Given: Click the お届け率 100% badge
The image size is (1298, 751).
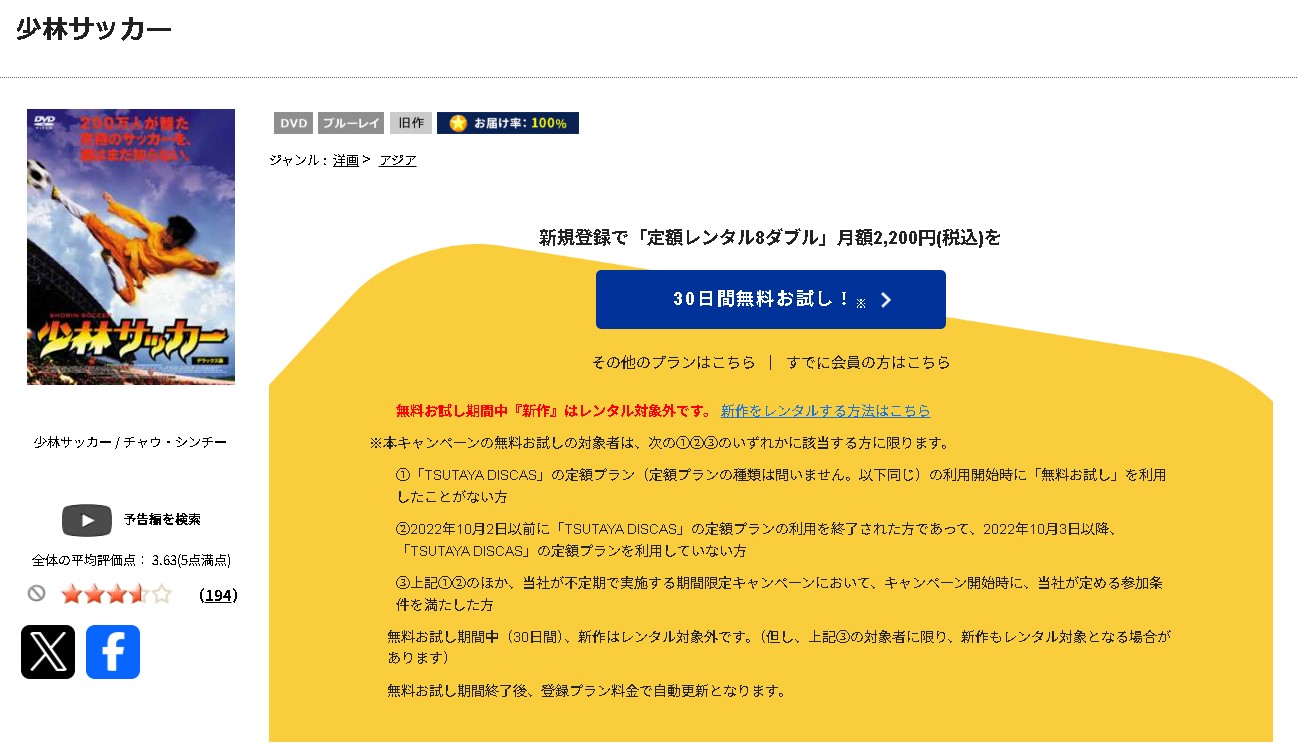Looking at the screenshot, I should (508, 123).
